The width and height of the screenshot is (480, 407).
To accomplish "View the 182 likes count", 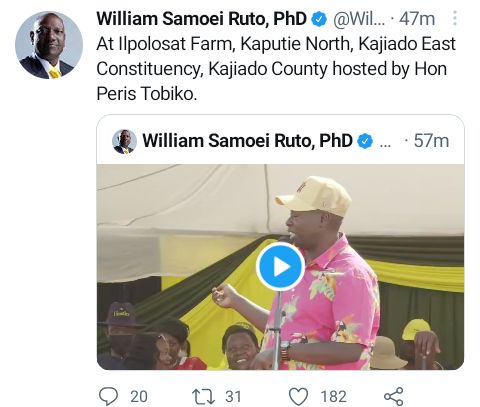I will click(334, 397).
